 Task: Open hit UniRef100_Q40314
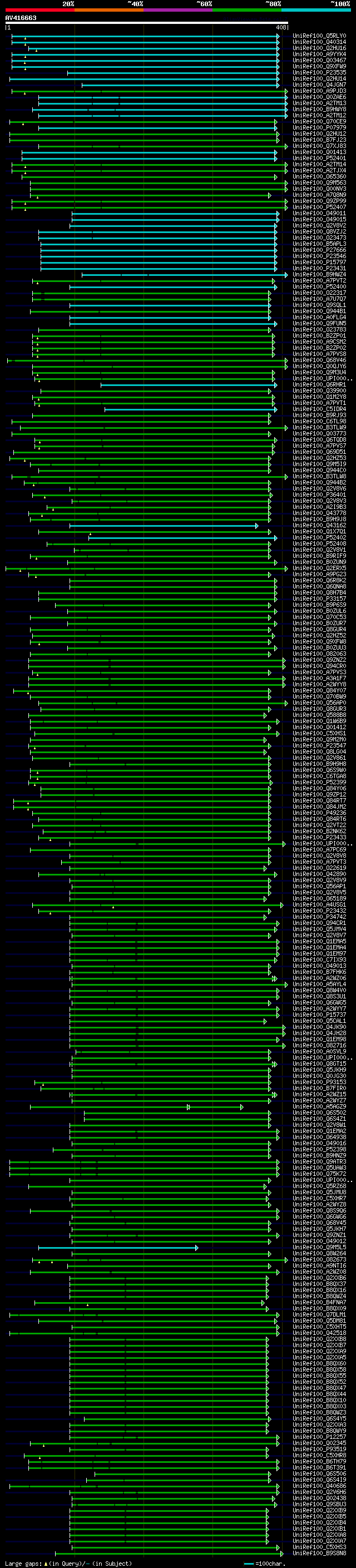[x=319, y=42]
